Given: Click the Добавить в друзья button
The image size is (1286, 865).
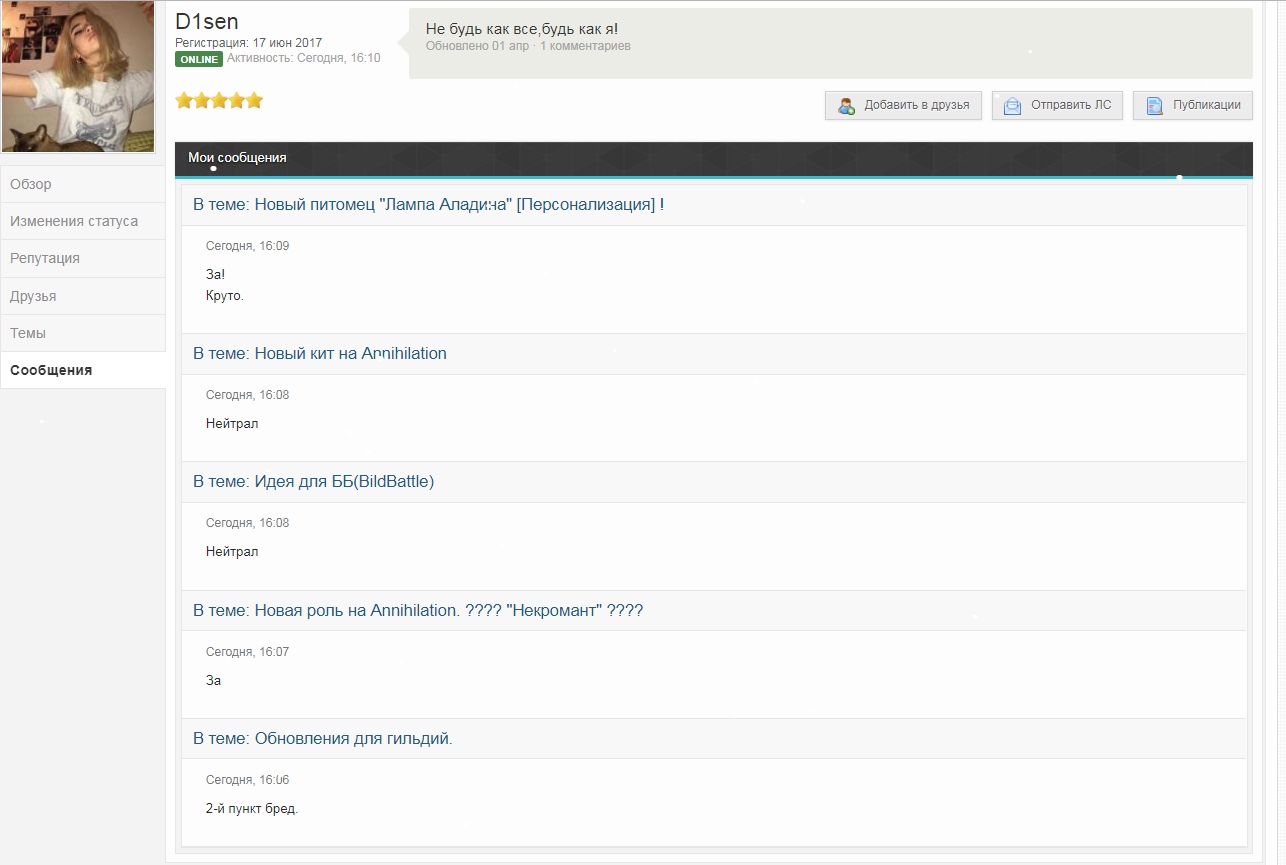Looking at the screenshot, I should [903, 105].
